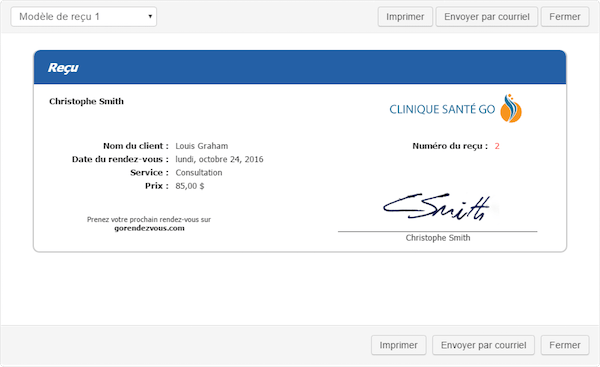Viewport: 600px width, 367px height.
Task: Click the gorendezvous.com link text
Action: (x=149, y=228)
